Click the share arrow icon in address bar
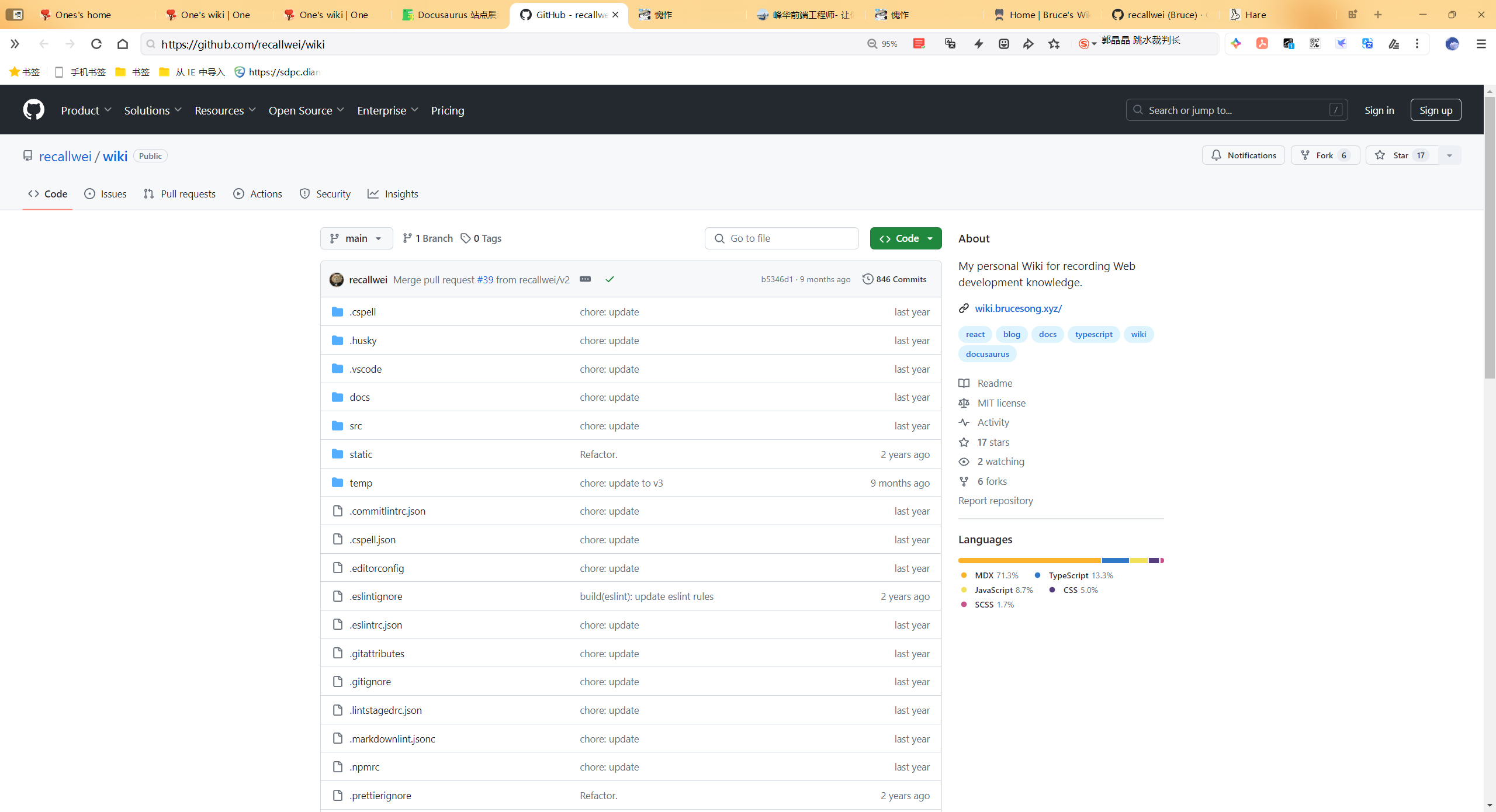Image resolution: width=1496 pixels, height=812 pixels. 1028,44
